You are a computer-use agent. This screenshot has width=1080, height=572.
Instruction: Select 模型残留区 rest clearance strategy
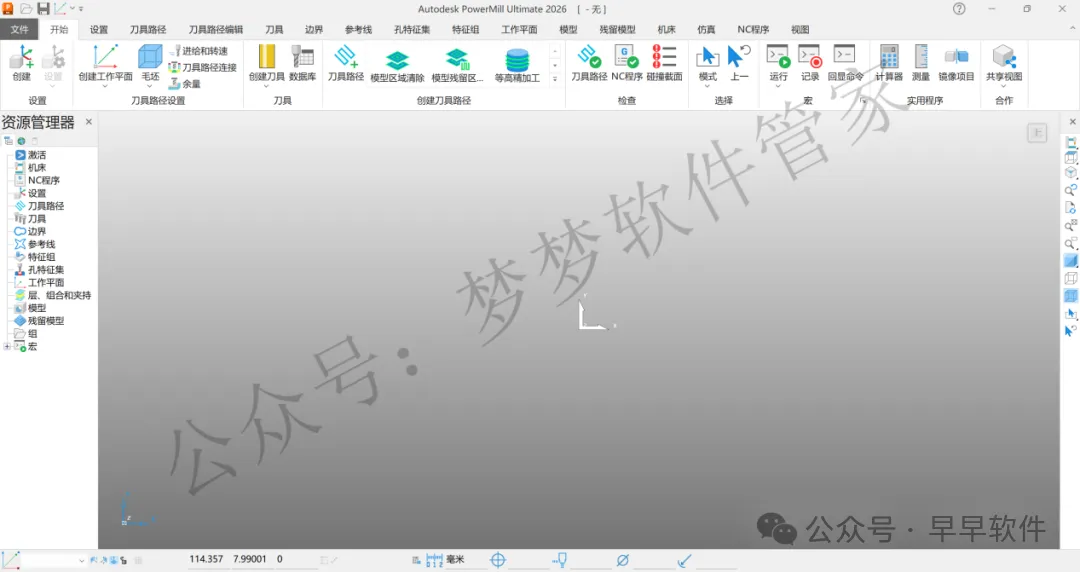pos(457,66)
